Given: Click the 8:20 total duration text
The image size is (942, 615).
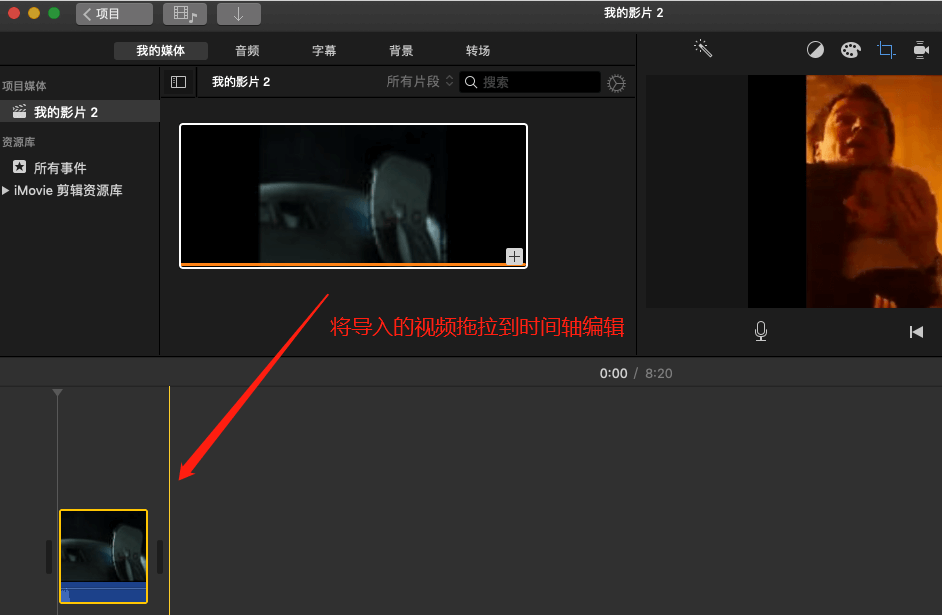Looking at the screenshot, I should click(x=658, y=374).
